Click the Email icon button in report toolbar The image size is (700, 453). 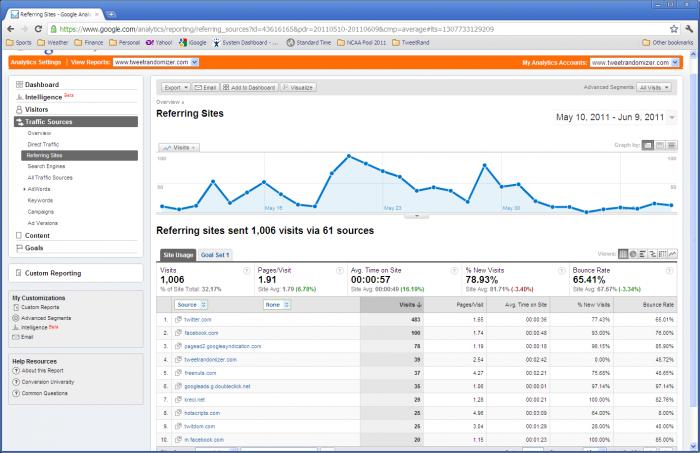pyautogui.click(x=206, y=87)
